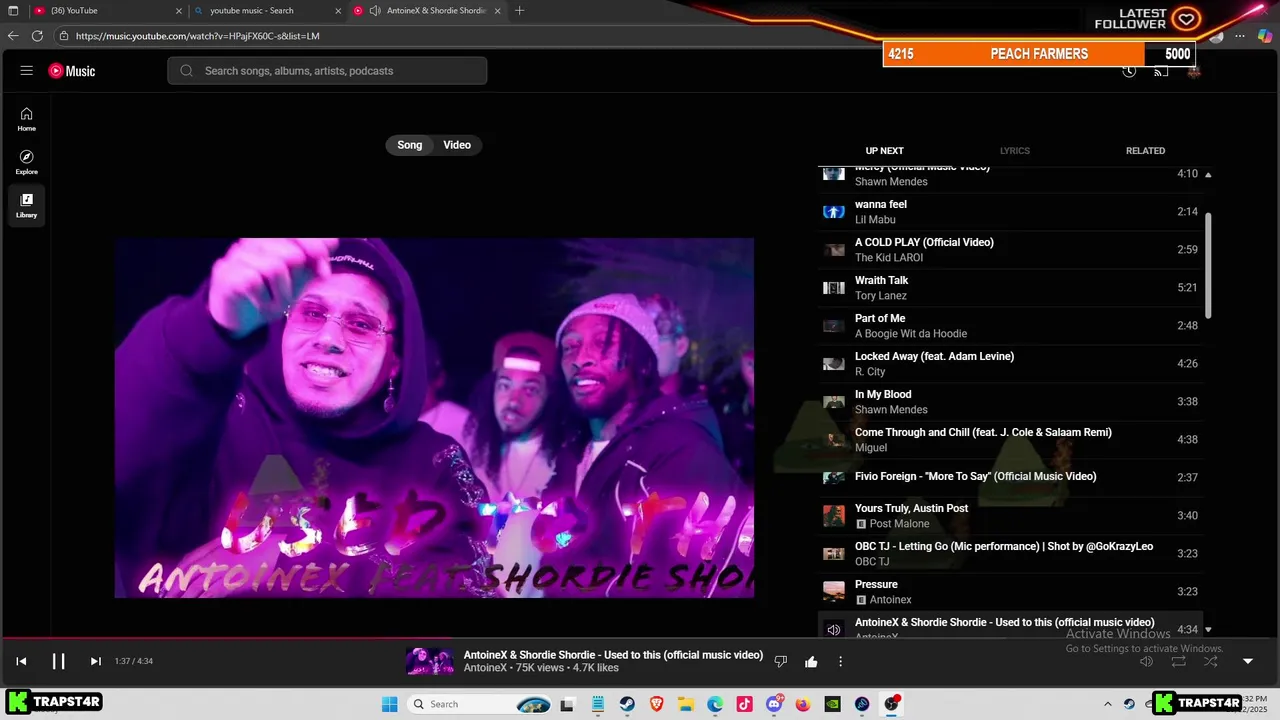The height and width of the screenshot is (720, 1280).
Task: Skip to previous track
Action: coord(21,661)
